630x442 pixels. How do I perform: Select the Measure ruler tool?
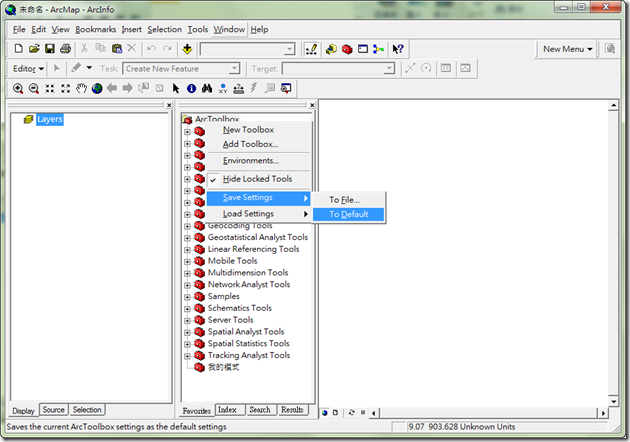click(x=239, y=88)
